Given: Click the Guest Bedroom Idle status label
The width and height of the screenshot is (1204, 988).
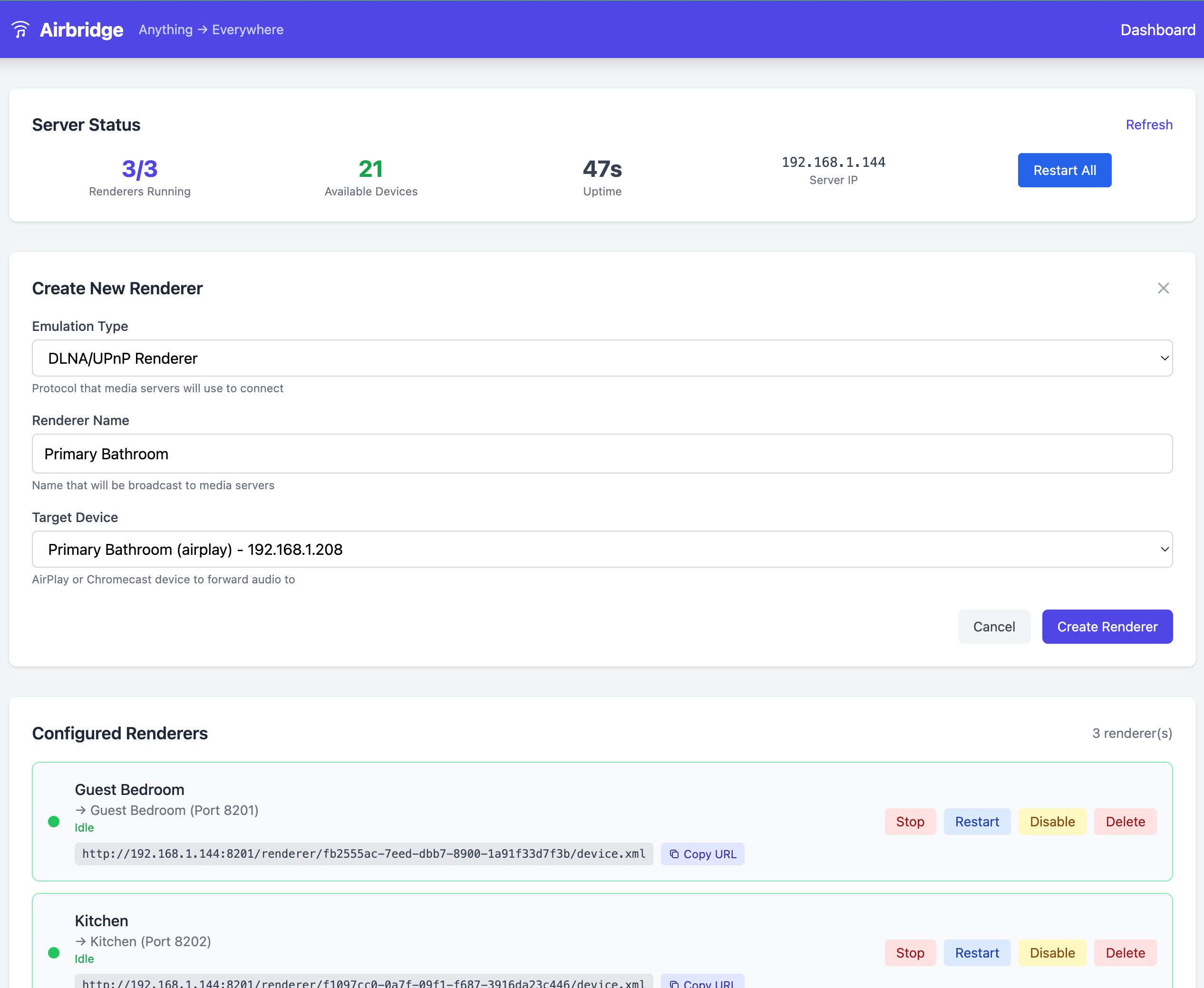Looking at the screenshot, I should tap(84, 827).
